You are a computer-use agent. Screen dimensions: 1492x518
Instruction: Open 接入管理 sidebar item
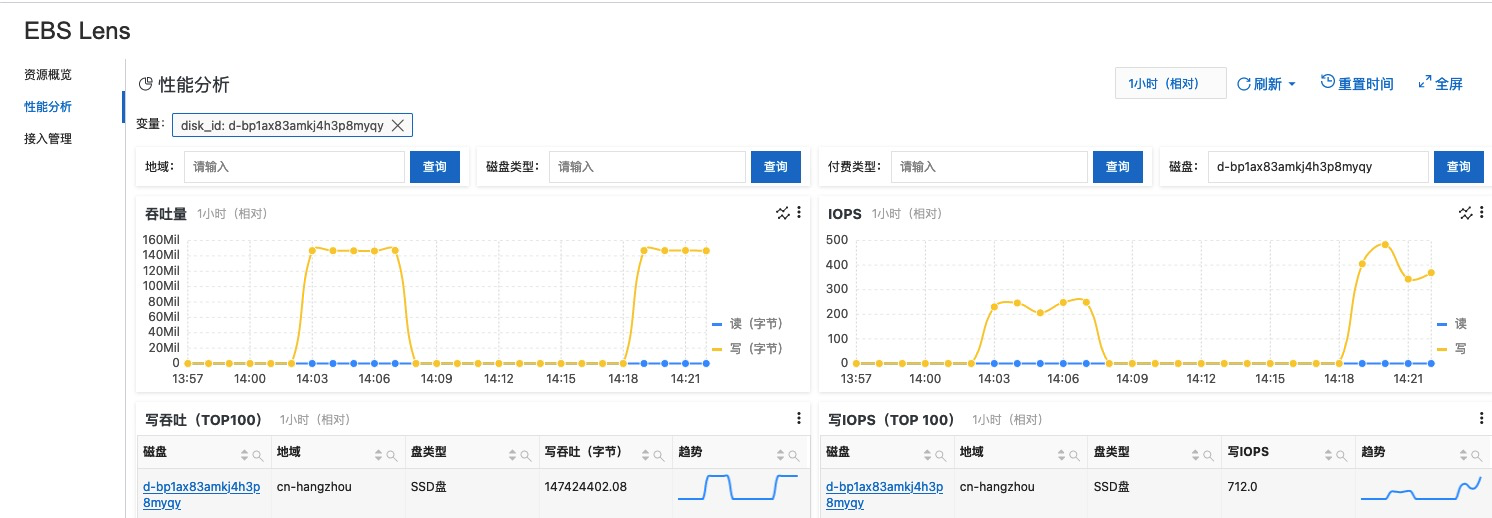(x=48, y=139)
